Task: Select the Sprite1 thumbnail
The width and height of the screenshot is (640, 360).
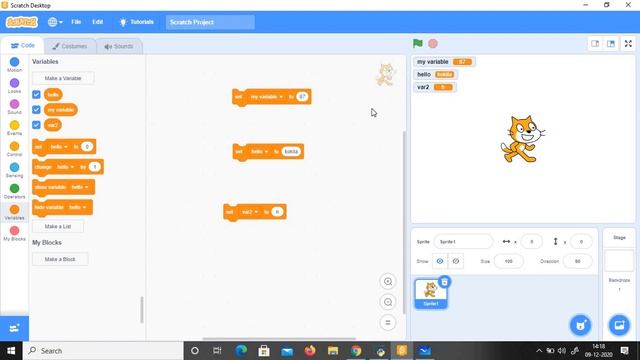Action: tap(431, 293)
